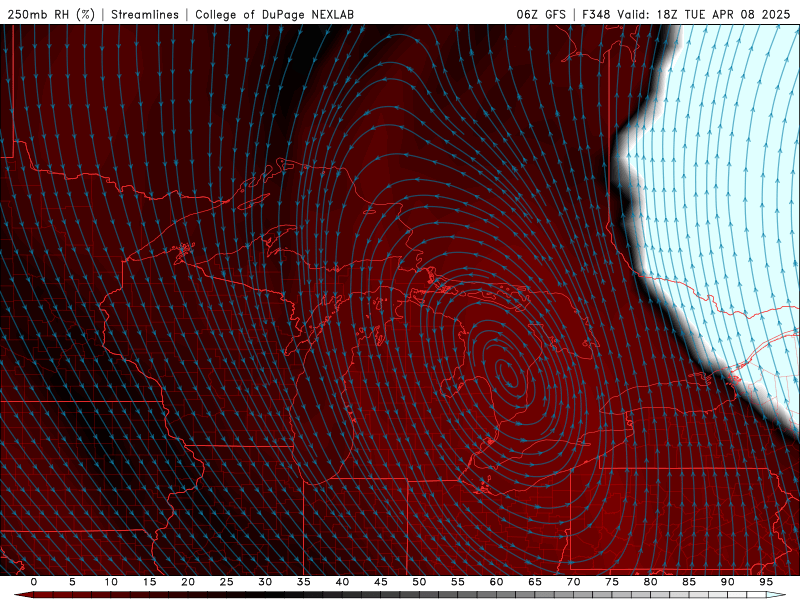Click the '60' value on the colorbar scale
800x600 pixels.
[496, 582]
